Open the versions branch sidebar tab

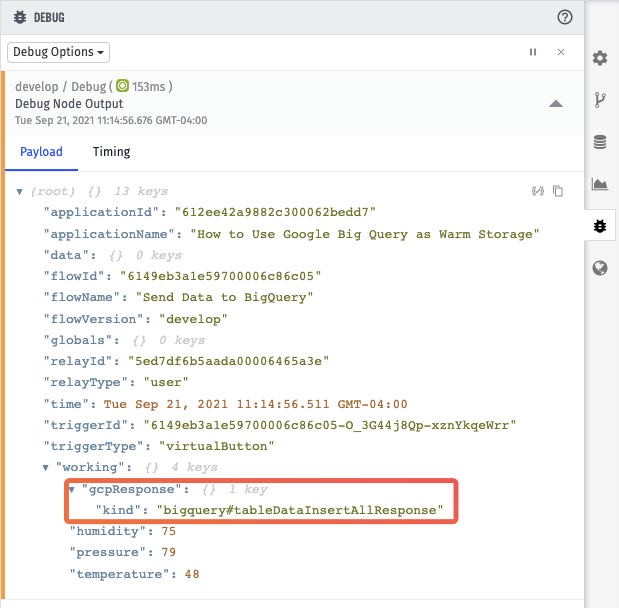pos(600,100)
